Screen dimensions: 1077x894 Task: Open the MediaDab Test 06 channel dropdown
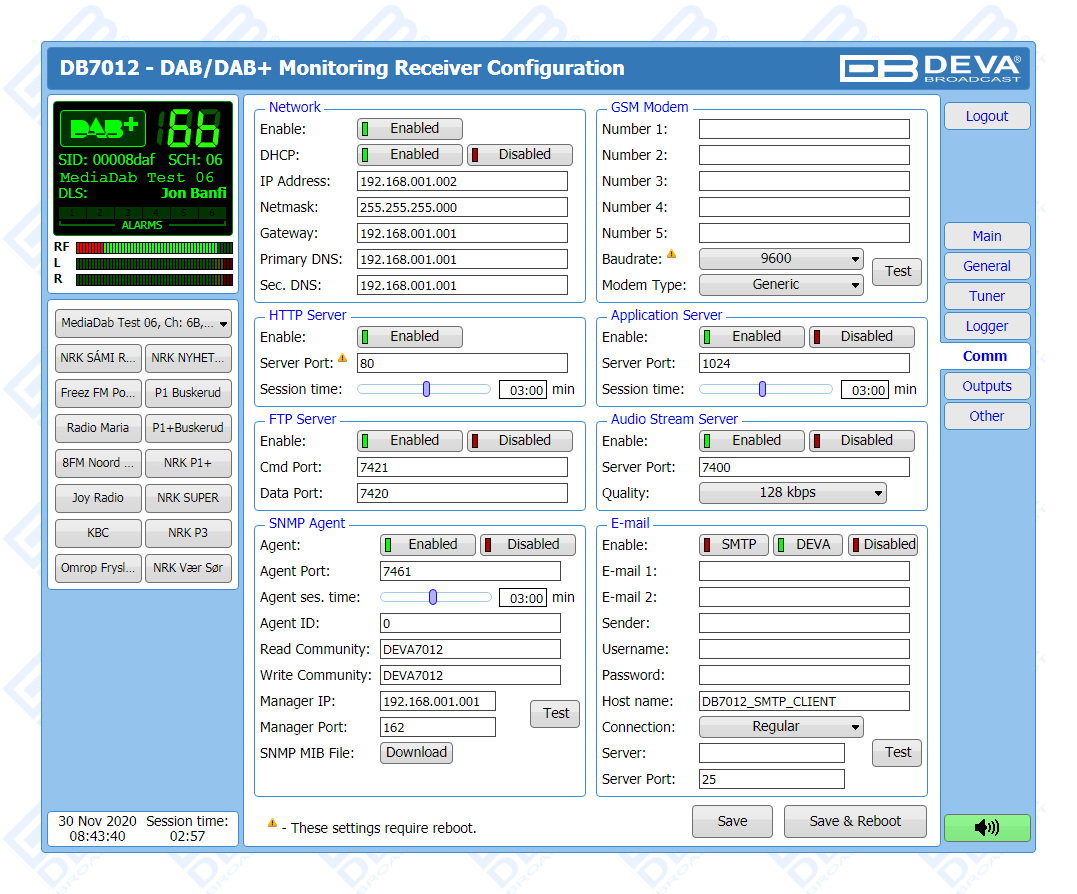[144, 323]
